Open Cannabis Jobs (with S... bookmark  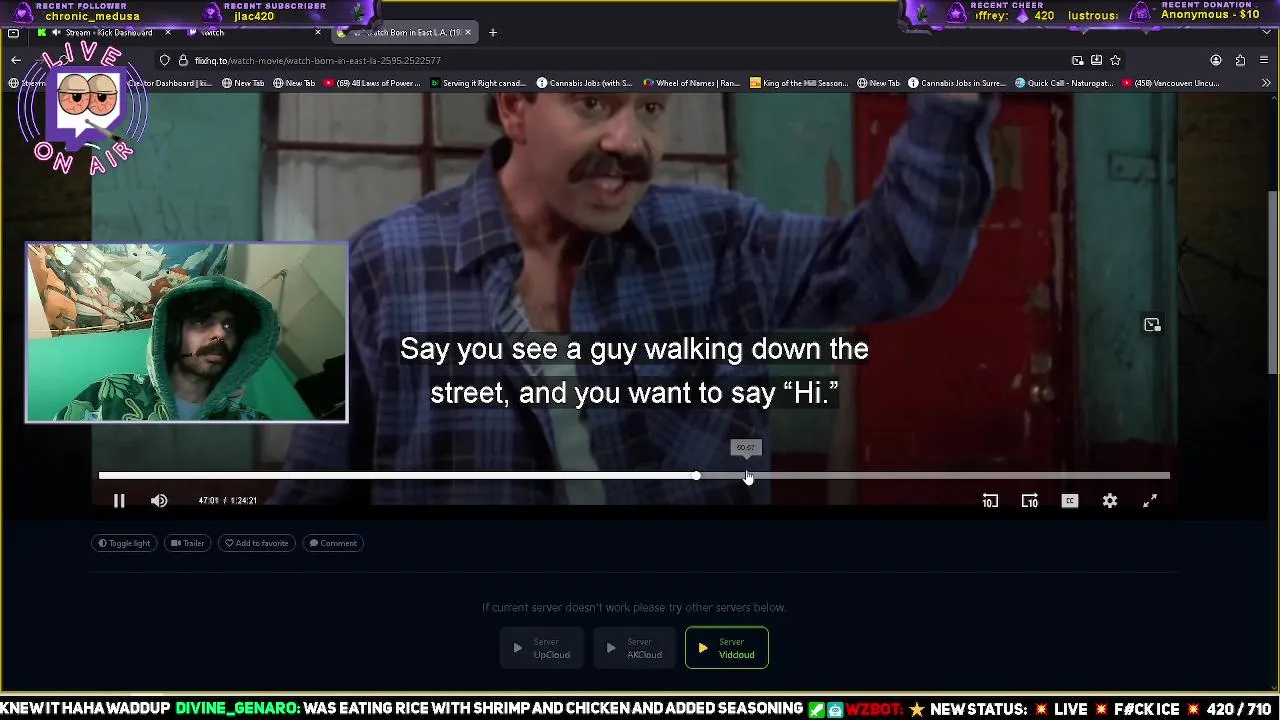(x=585, y=84)
